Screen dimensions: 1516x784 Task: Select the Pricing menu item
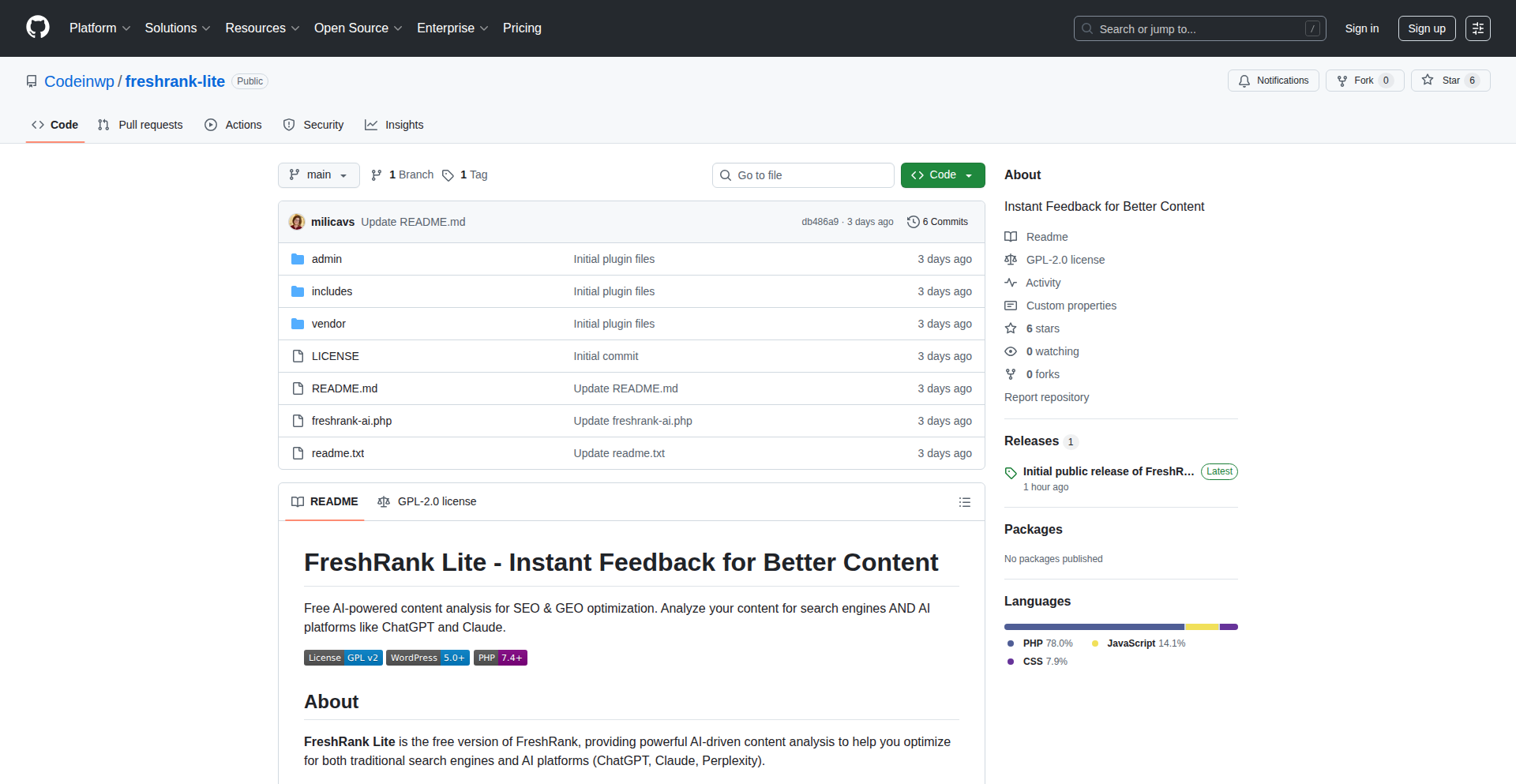(x=522, y=28)
